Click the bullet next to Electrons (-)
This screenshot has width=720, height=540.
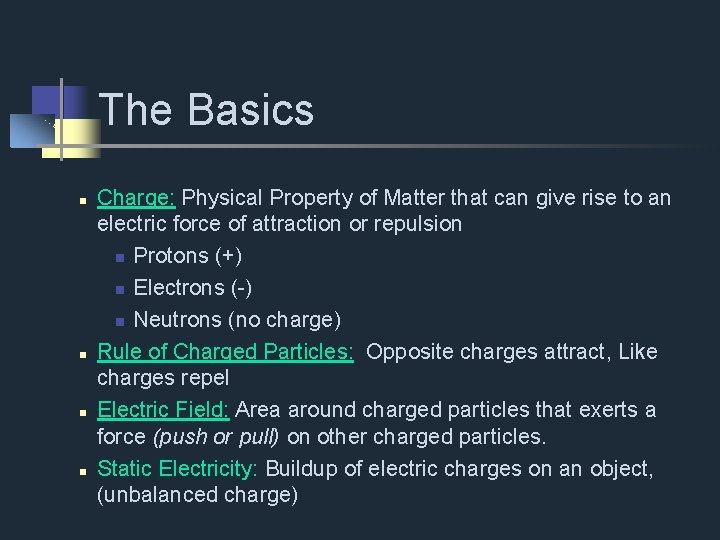pos(118,290)
